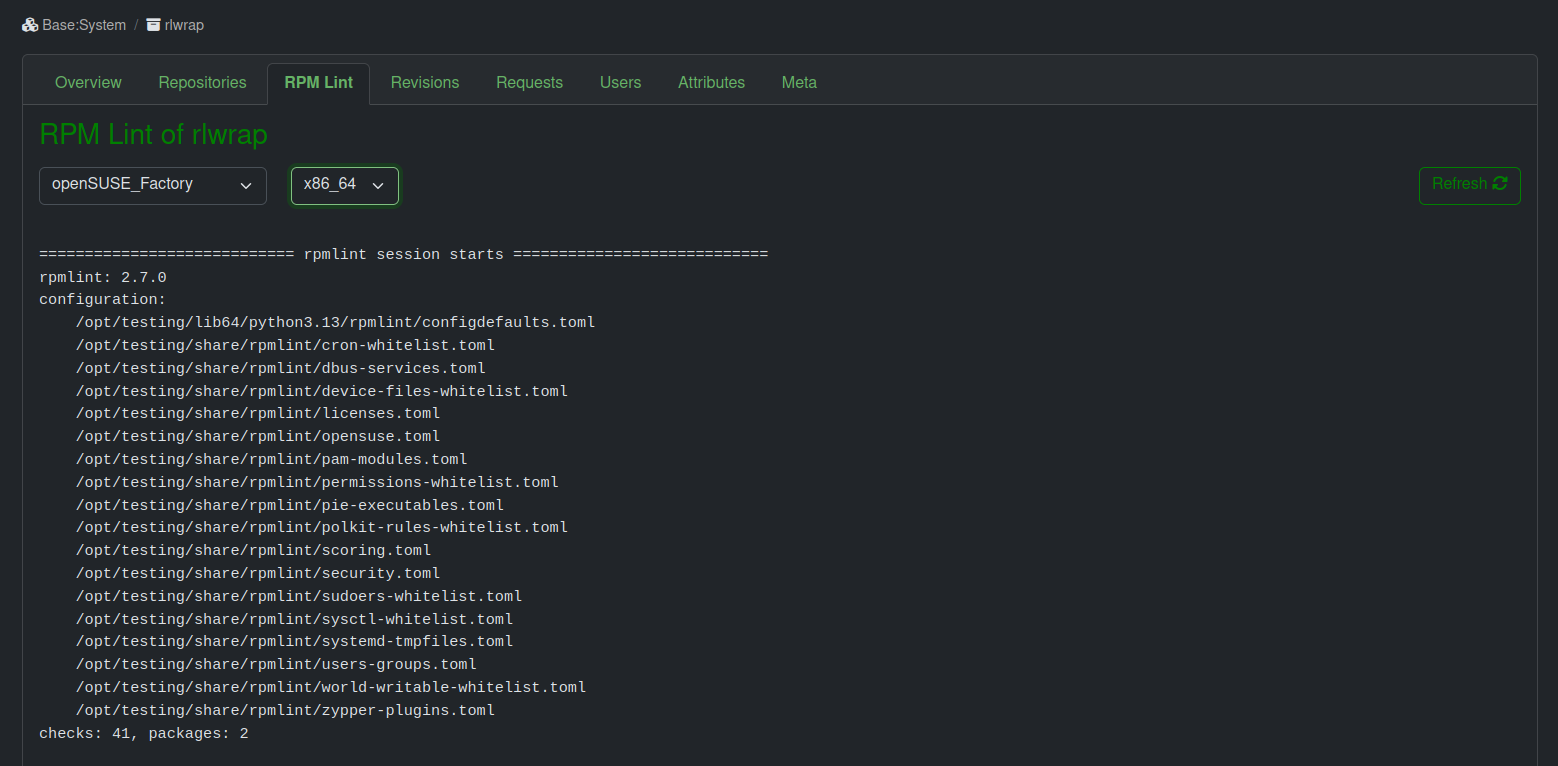Screen dimensions: 1558x766
Task: Open the Repositories tab
Action: [x=202, y=83]
